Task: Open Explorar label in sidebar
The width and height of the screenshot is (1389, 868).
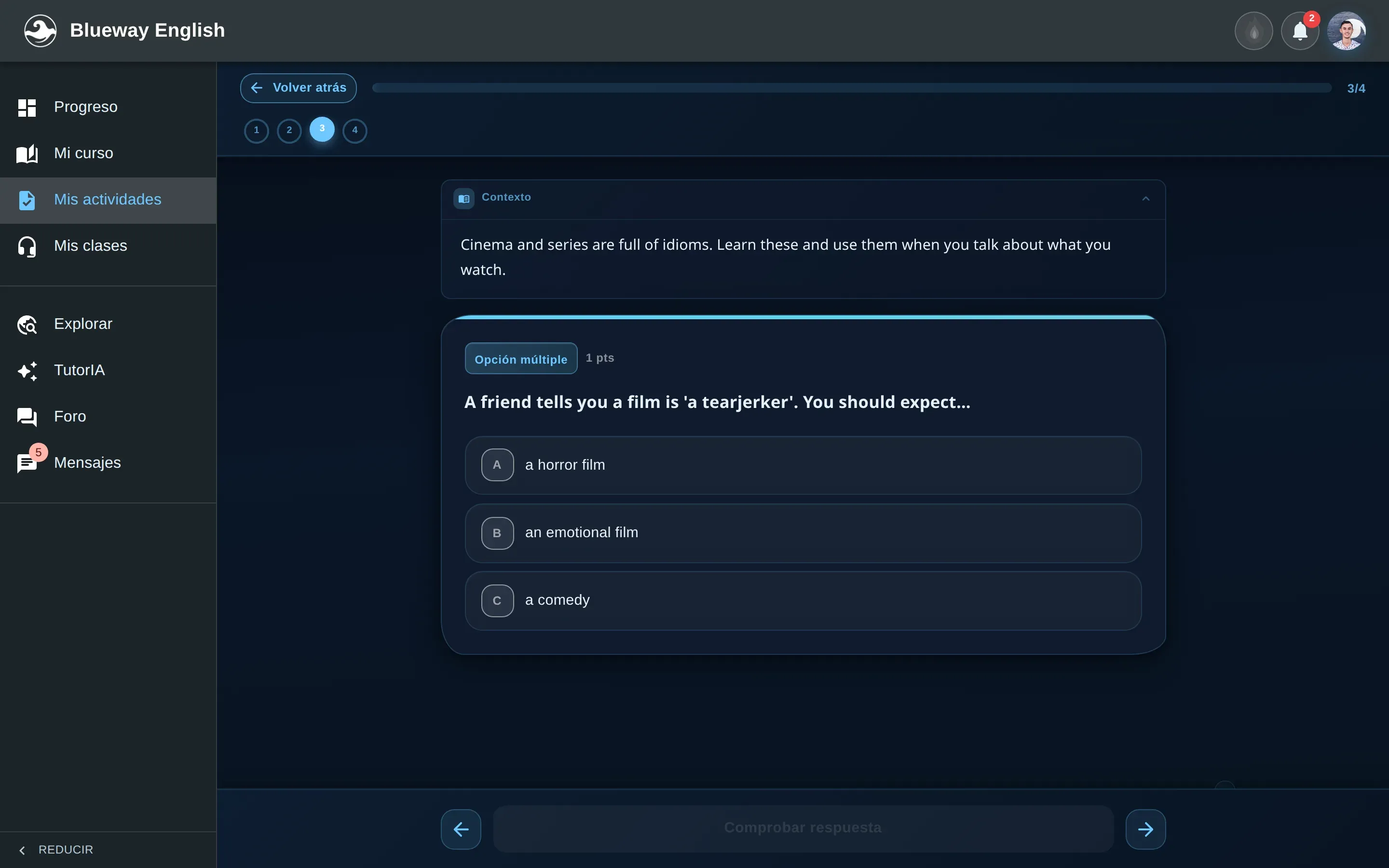Action: (83, 325)
